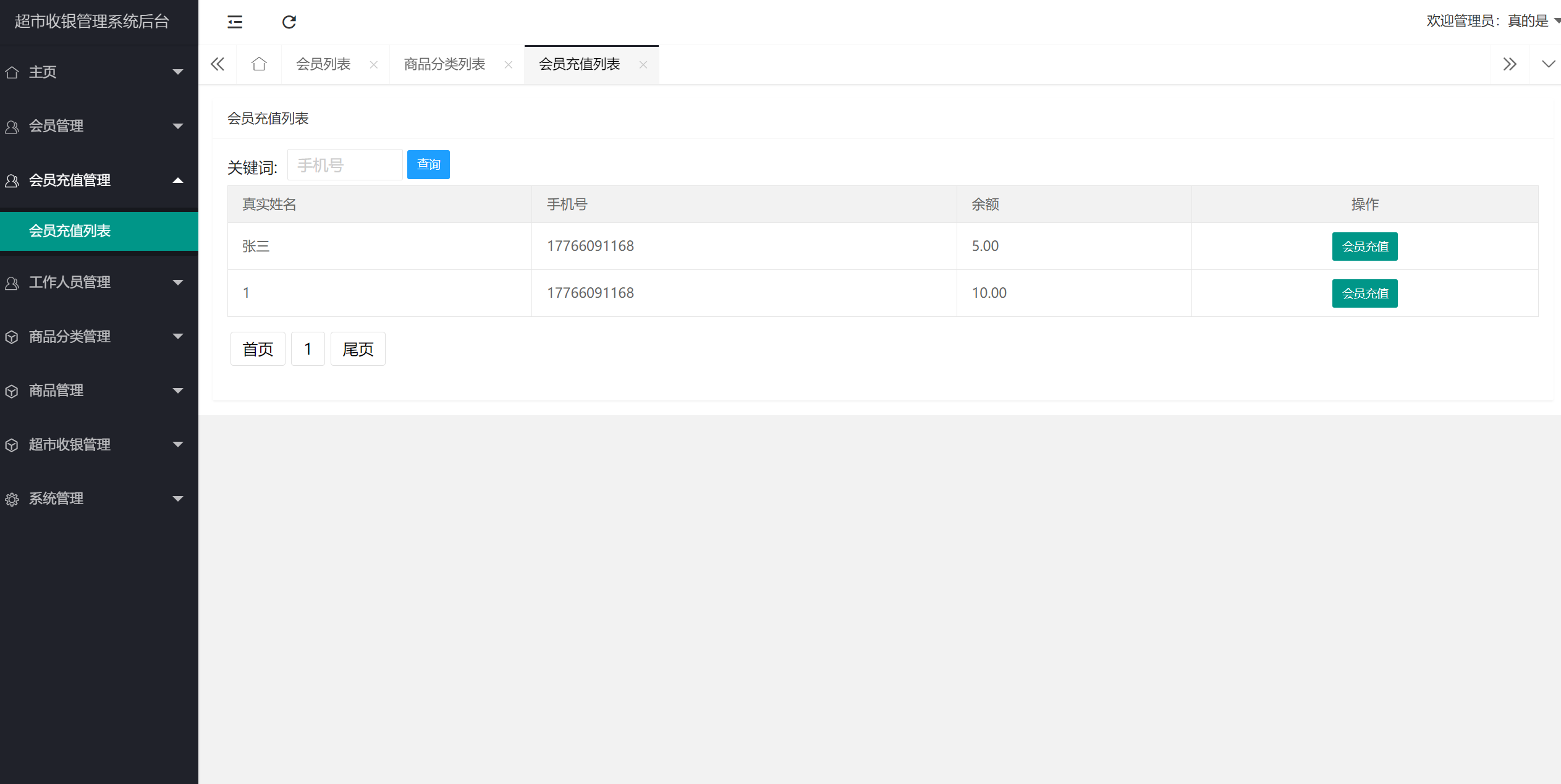
Task: Focus the 手机号 keyword input field
Action: [345, 165]
